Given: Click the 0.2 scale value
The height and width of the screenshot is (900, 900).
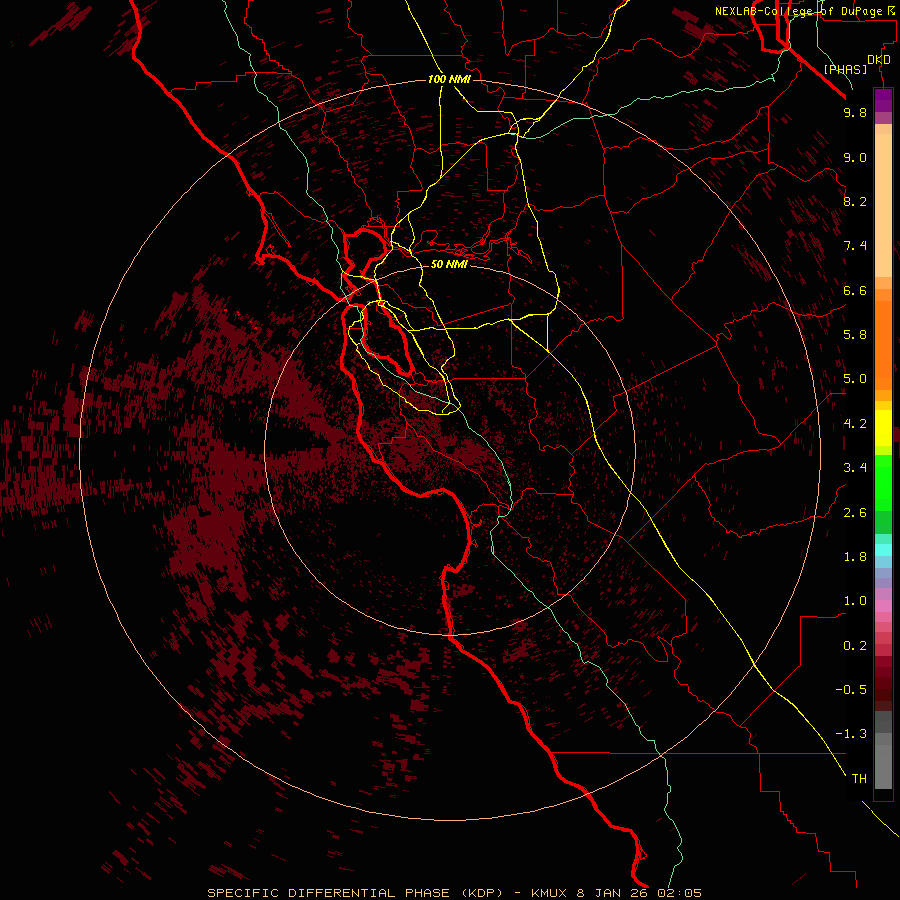Looking at the screenshot, I should coord(855,646).
